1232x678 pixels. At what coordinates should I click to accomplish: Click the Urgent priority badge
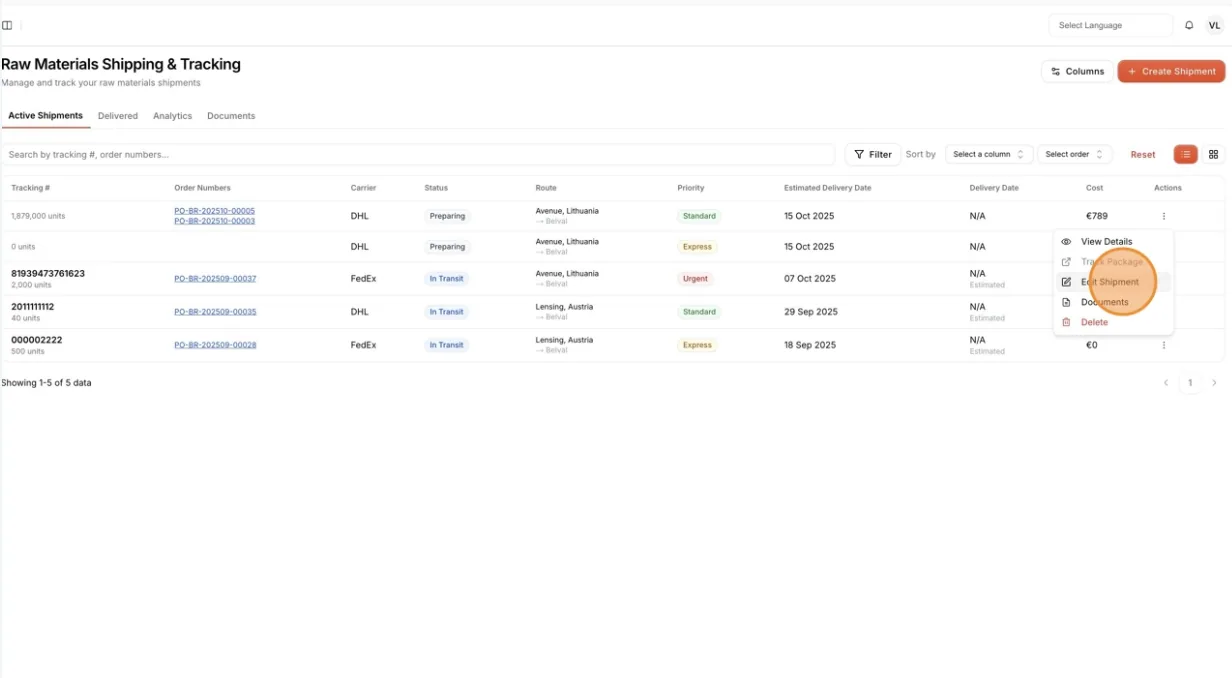pyautogui.click(x=695, y=279)
